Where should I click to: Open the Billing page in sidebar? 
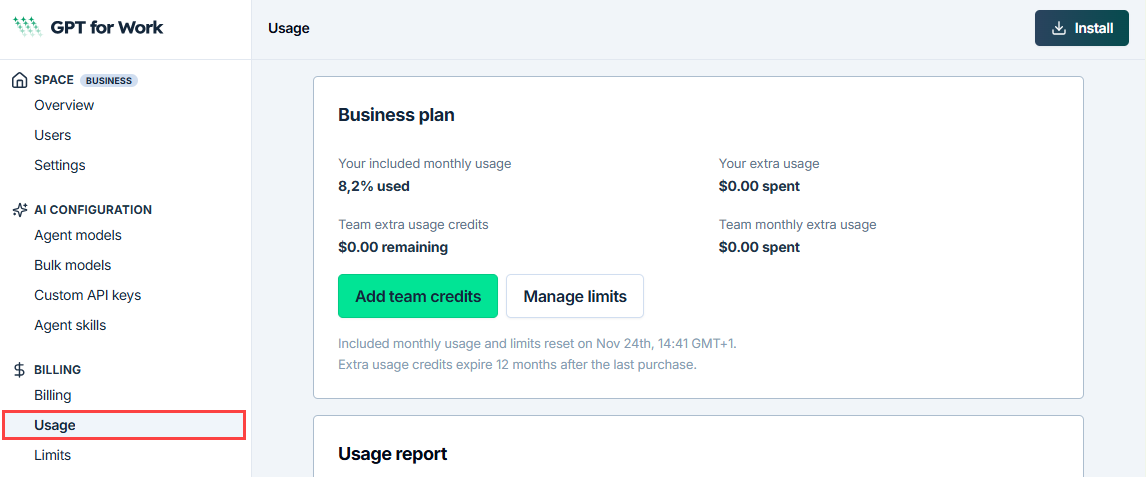53,395
